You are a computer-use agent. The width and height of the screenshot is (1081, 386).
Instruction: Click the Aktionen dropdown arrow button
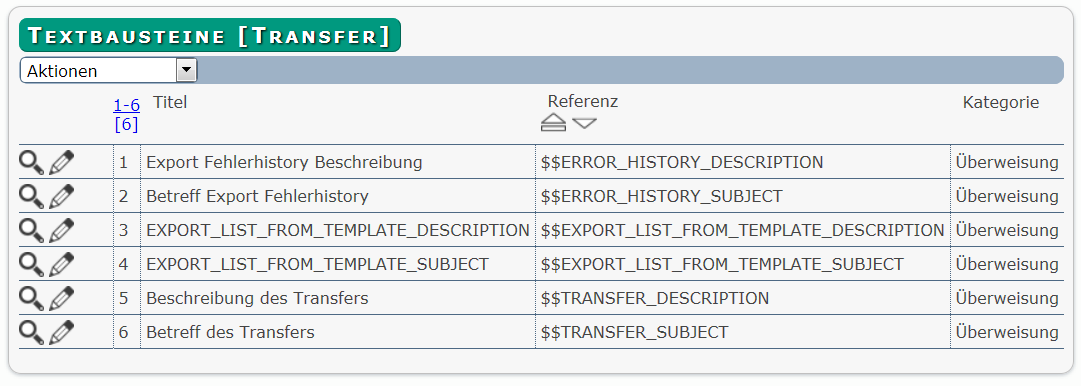pos(186,70)
